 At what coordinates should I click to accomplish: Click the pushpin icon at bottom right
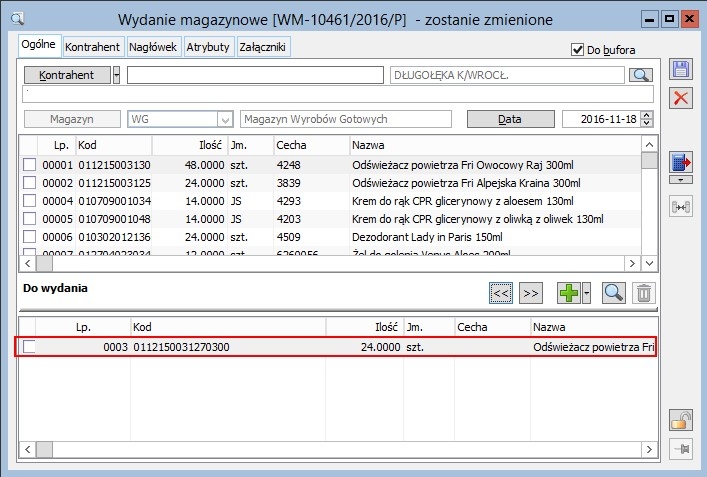680,449
